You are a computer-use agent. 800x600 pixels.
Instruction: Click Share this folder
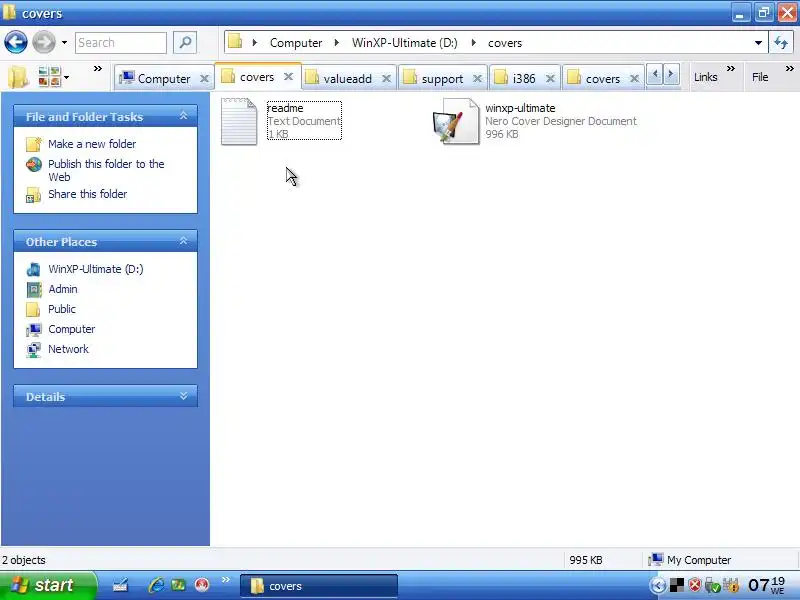coord(87,194)
